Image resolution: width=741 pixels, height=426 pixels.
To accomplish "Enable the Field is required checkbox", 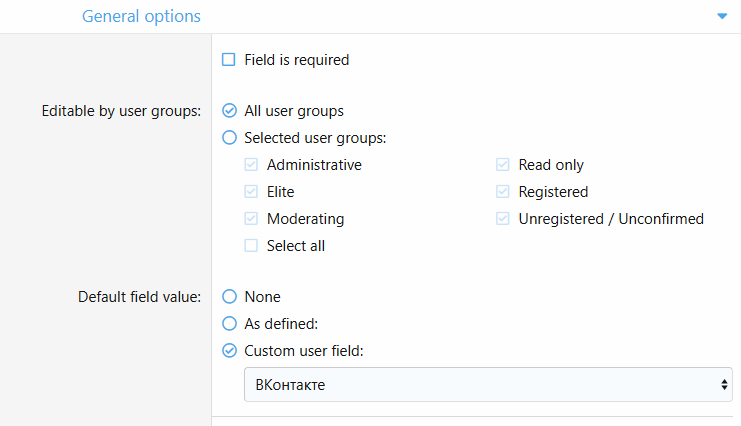I will point(229,60).
